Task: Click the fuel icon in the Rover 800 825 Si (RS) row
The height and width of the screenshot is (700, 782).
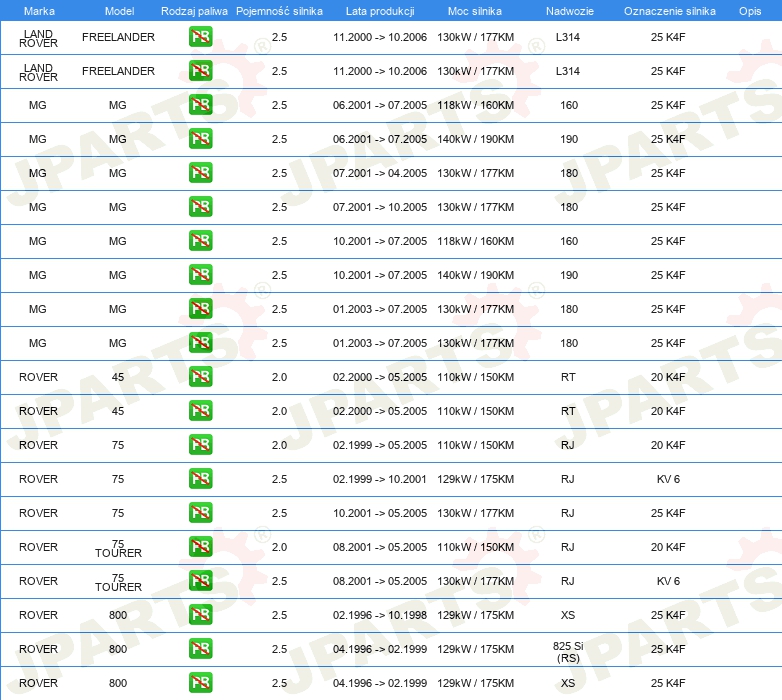Action: (200, 648)
